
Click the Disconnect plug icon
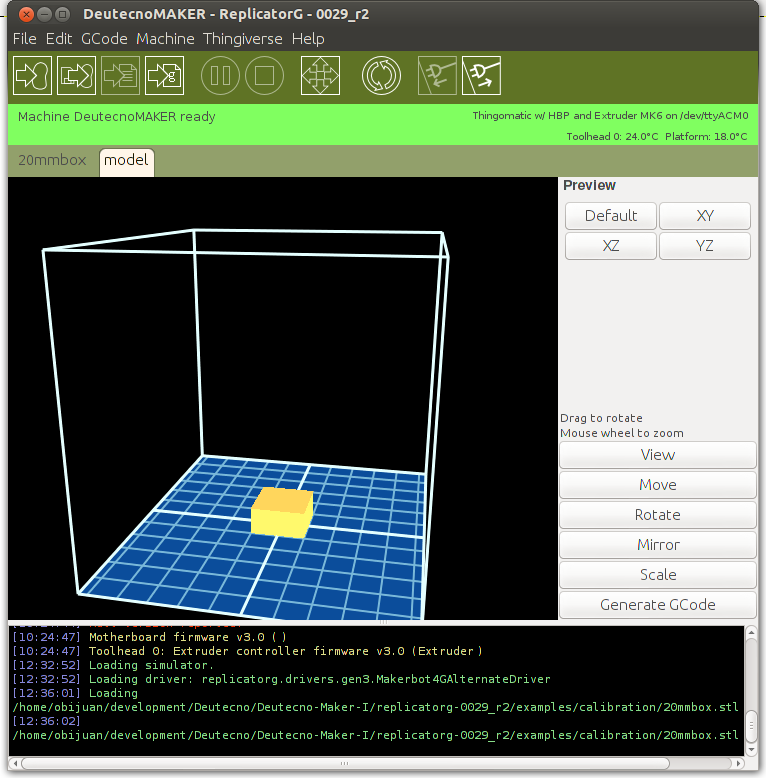tap(481, 75)
